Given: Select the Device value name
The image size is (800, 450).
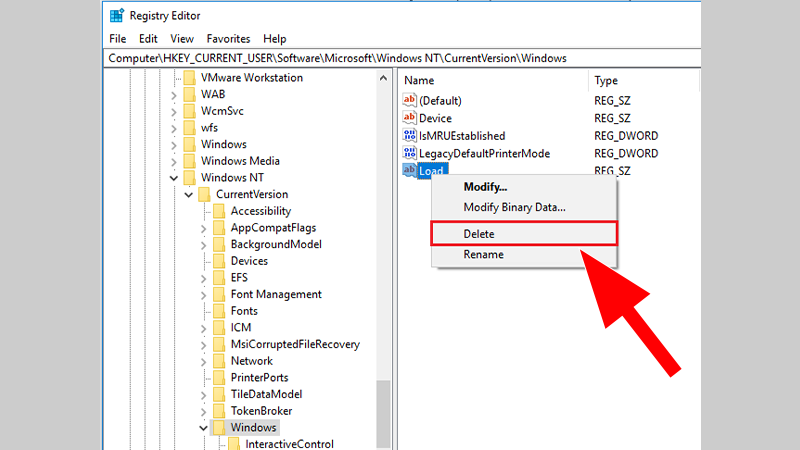Looking at the screenshot, I should [x=435, y=118].
